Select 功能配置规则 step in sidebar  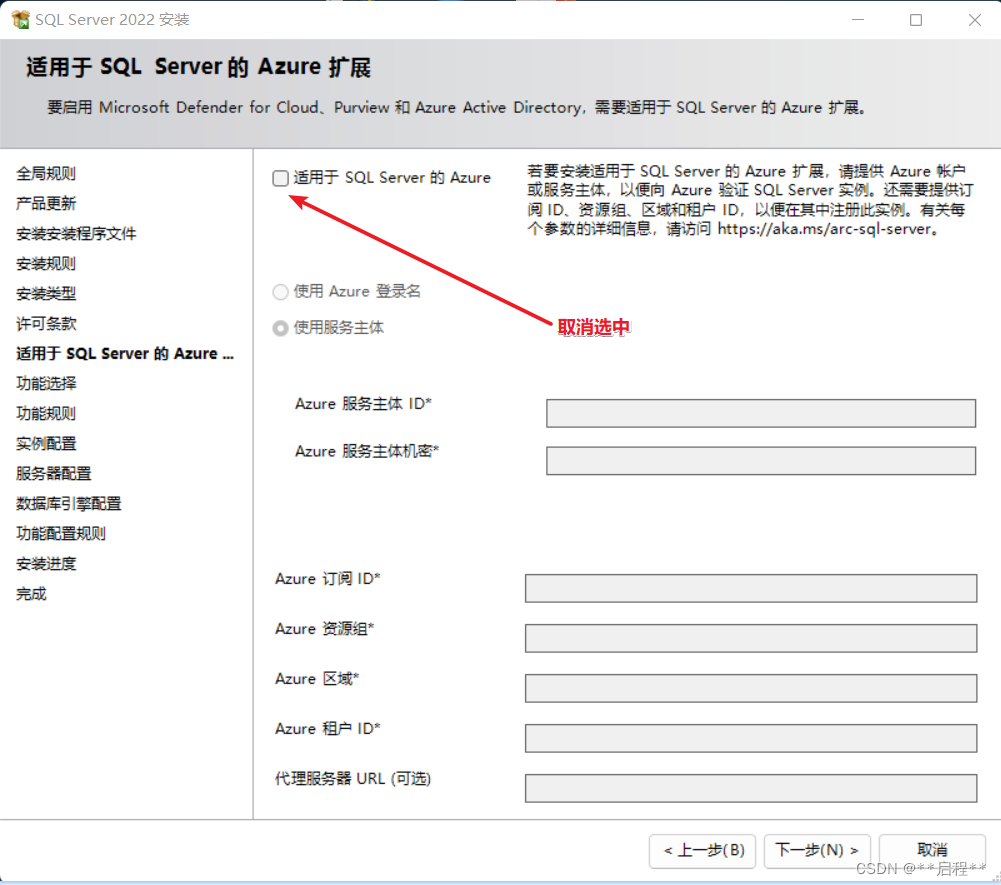61,533
